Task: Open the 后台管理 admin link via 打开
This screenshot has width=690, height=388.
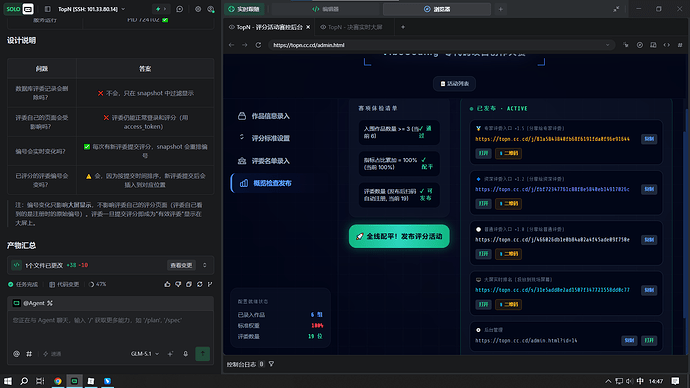Action: (649, 340)
